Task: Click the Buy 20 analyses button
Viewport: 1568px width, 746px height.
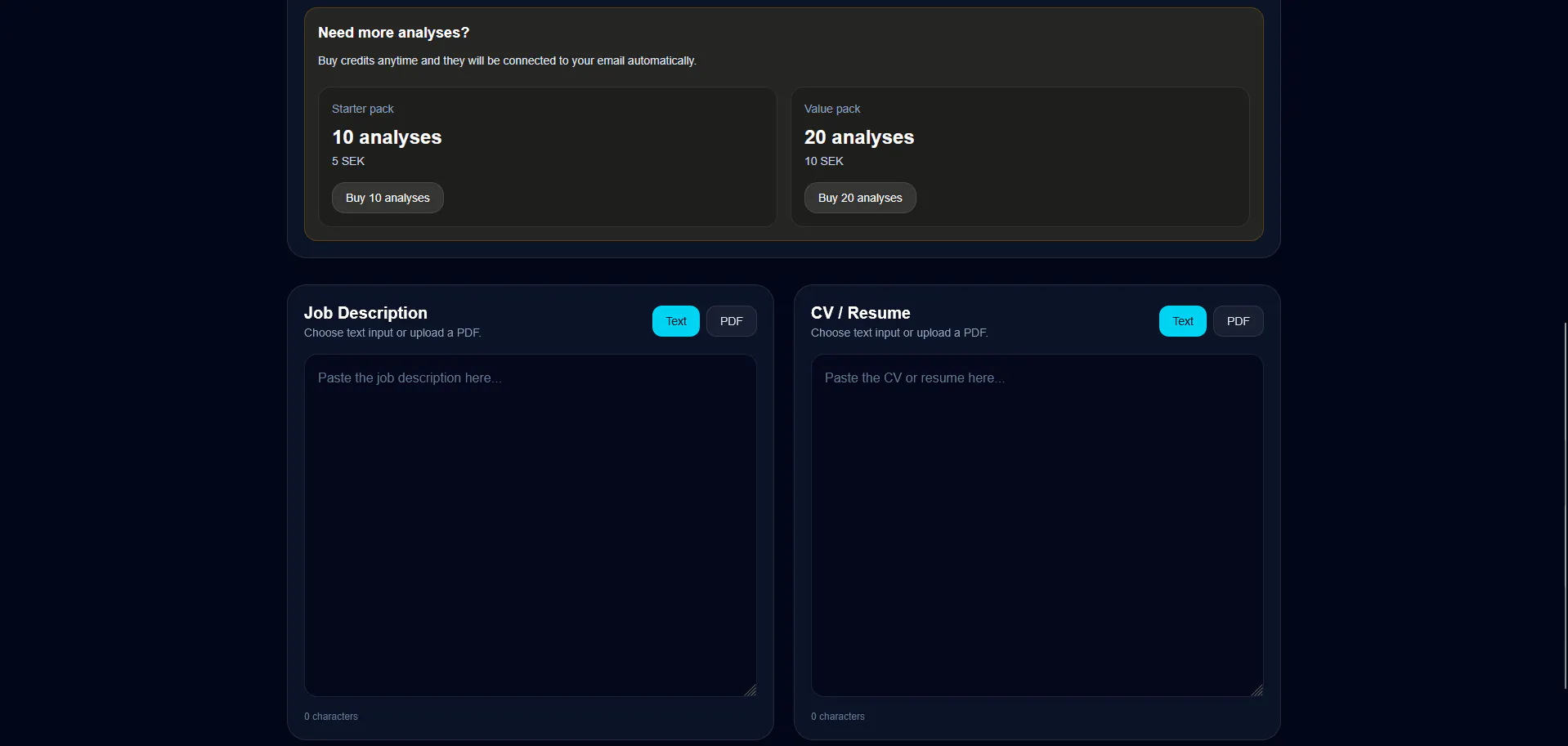Action: coord(860,198)
